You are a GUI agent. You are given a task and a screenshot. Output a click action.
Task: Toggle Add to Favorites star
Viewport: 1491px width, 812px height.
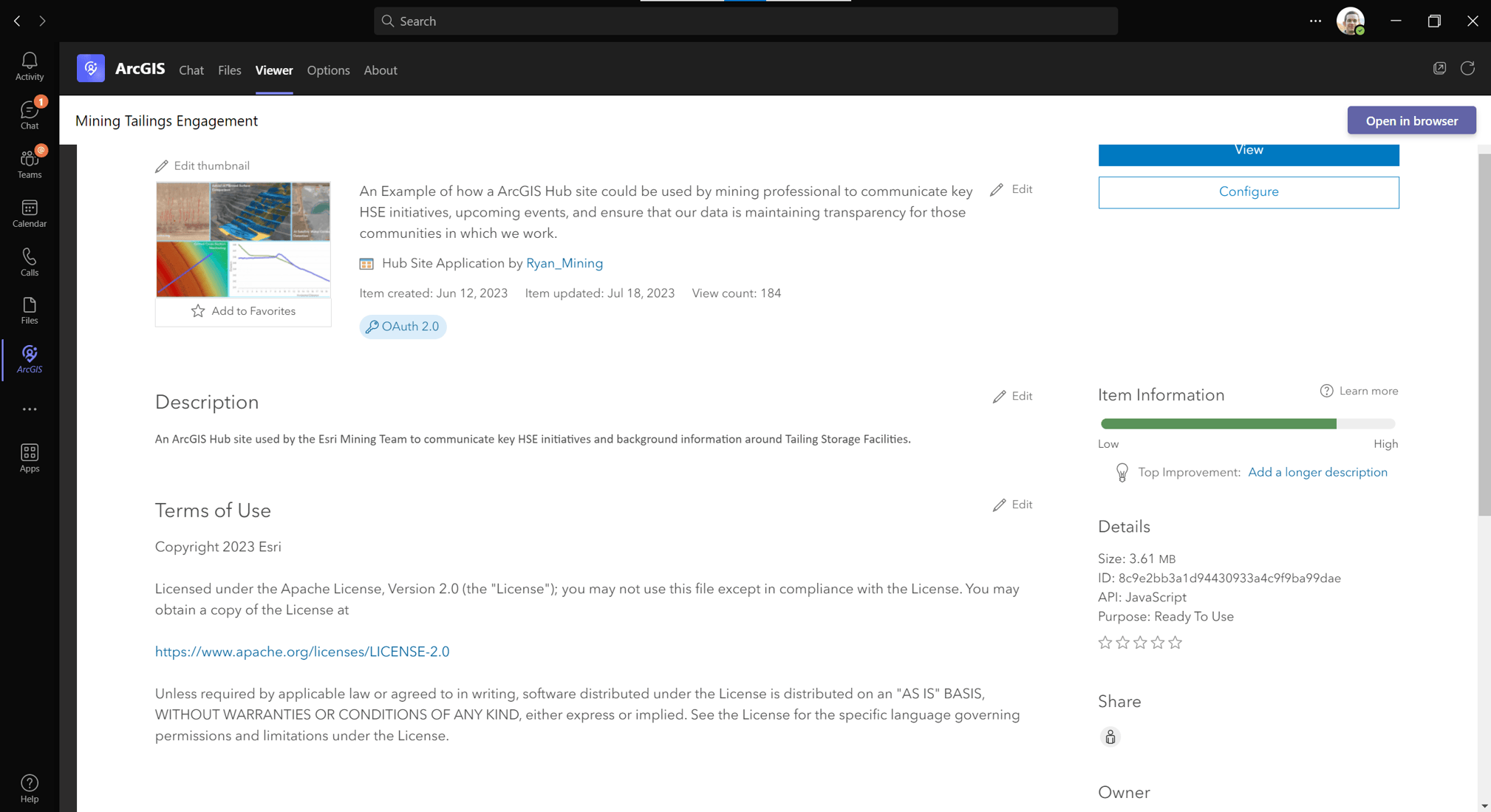click(x=243, y=311)
